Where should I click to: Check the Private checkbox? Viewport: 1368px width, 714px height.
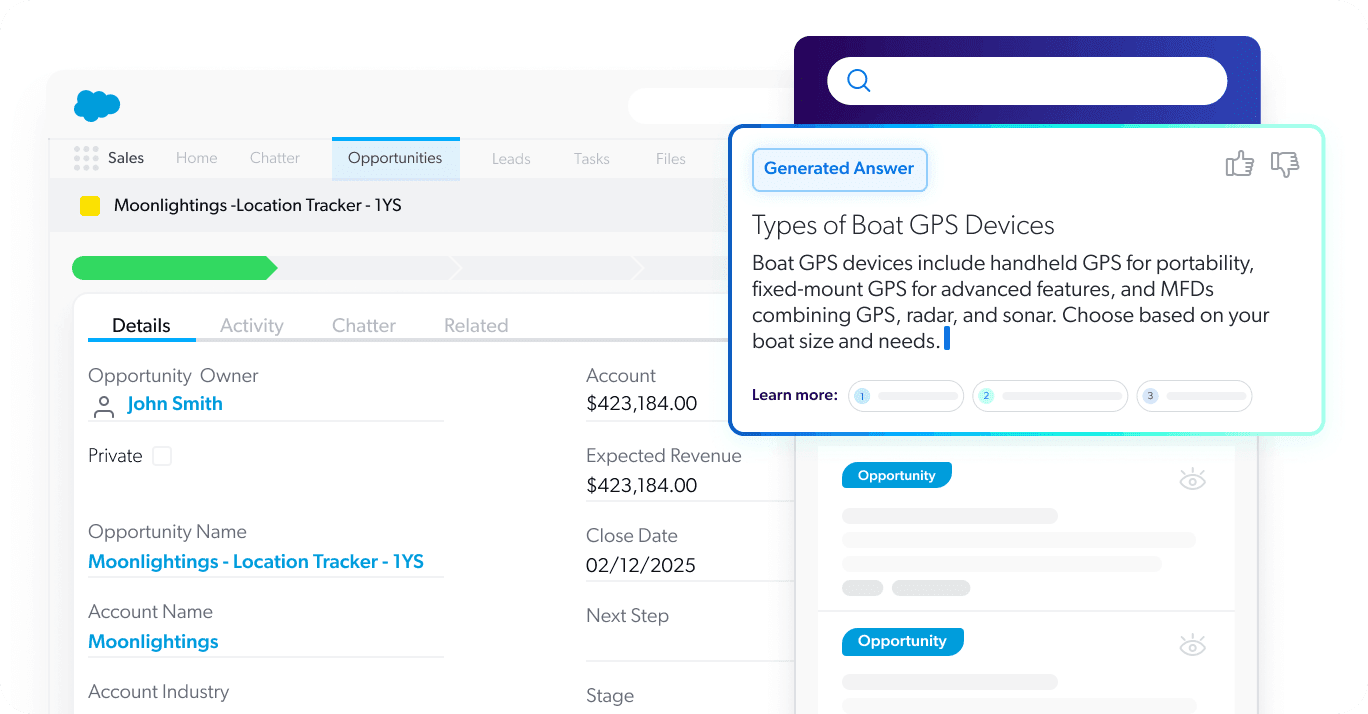point(162,456)
